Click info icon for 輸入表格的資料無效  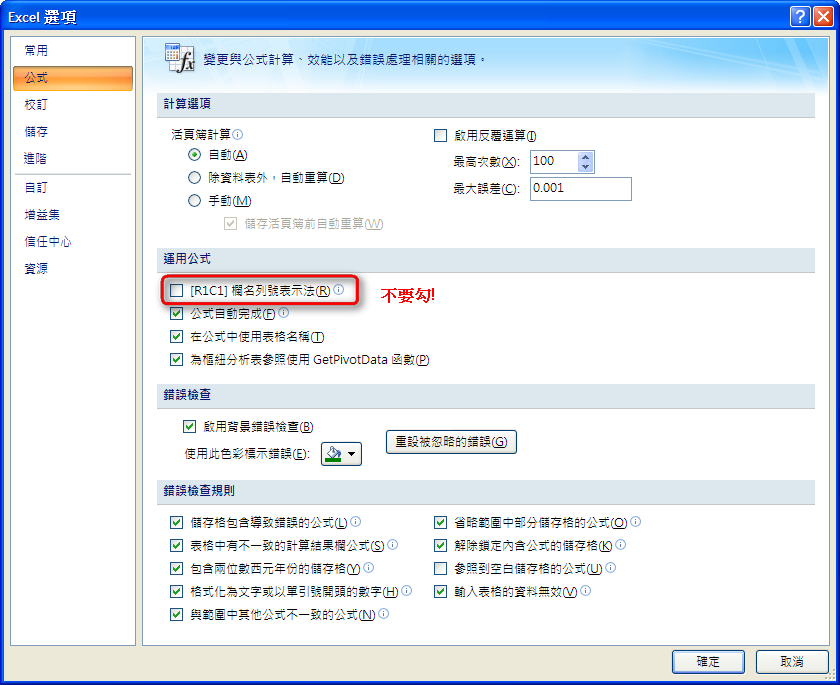[x=586, y=590]
